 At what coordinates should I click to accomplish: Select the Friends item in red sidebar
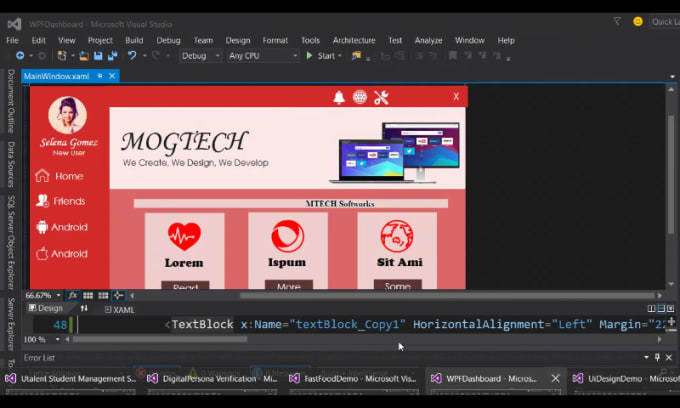(x=61, y=201)
